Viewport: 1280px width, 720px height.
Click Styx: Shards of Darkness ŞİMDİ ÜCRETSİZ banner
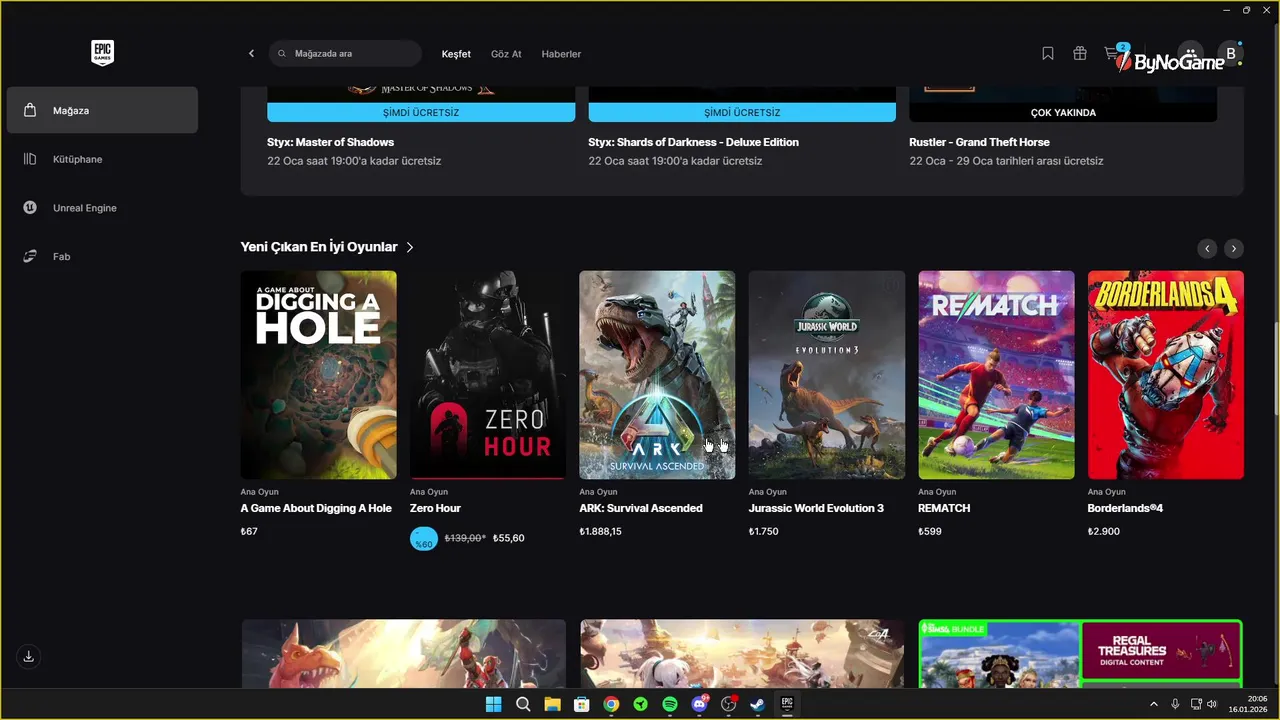[742, 112]
